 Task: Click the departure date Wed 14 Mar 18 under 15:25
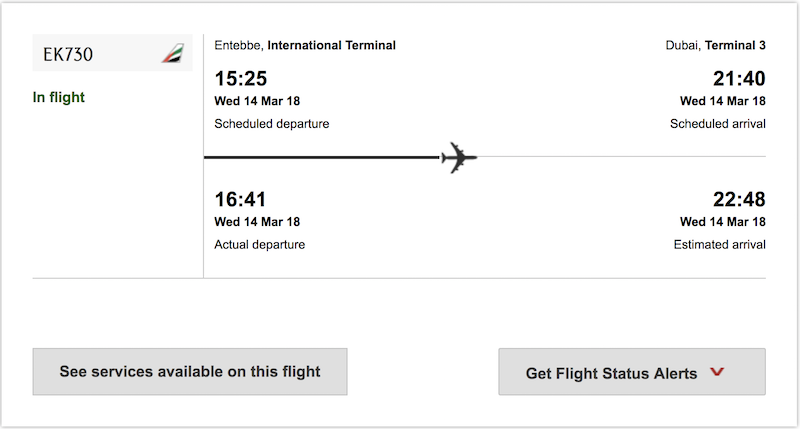257,101
